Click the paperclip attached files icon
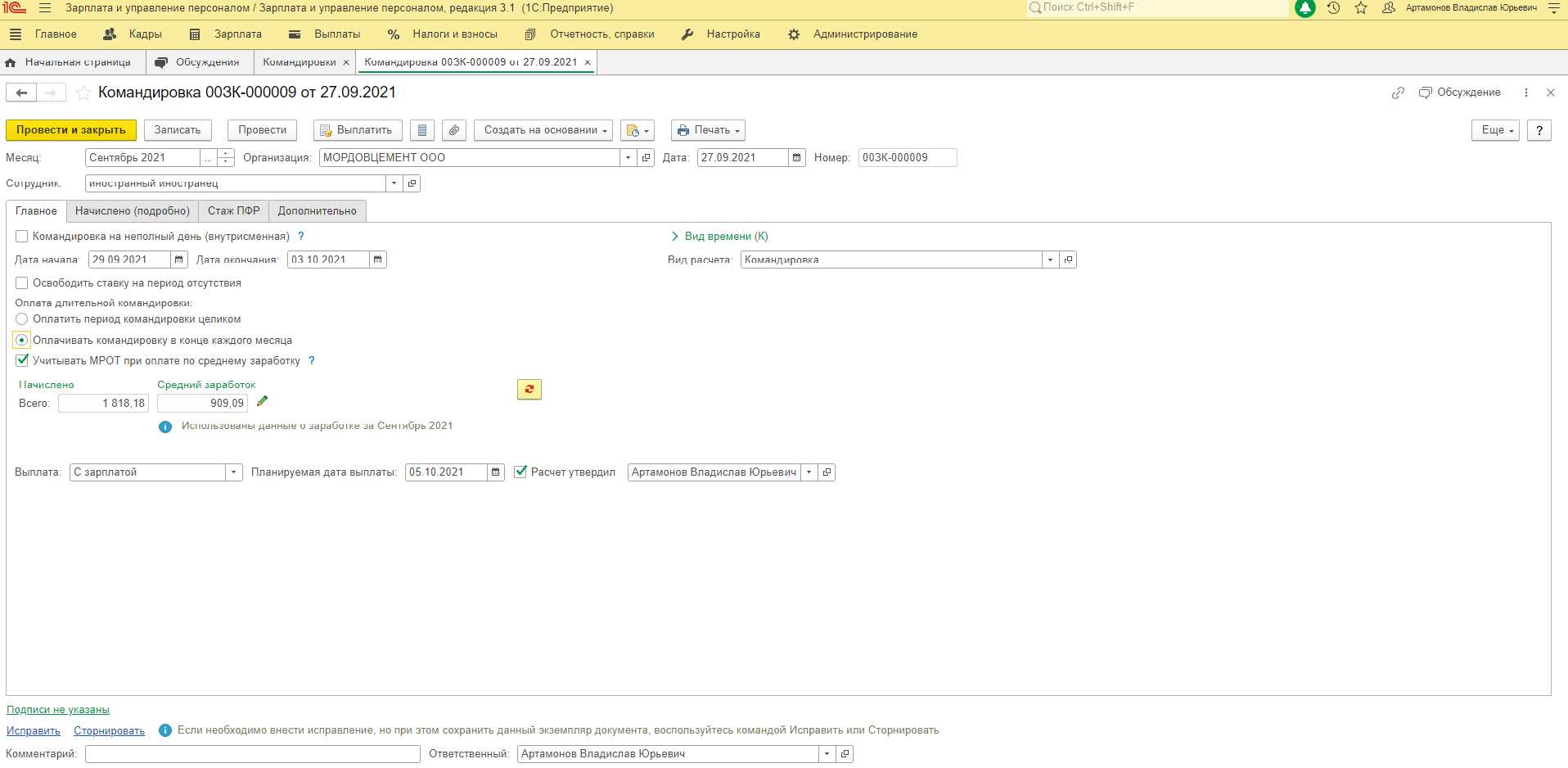 click(454, 130)
